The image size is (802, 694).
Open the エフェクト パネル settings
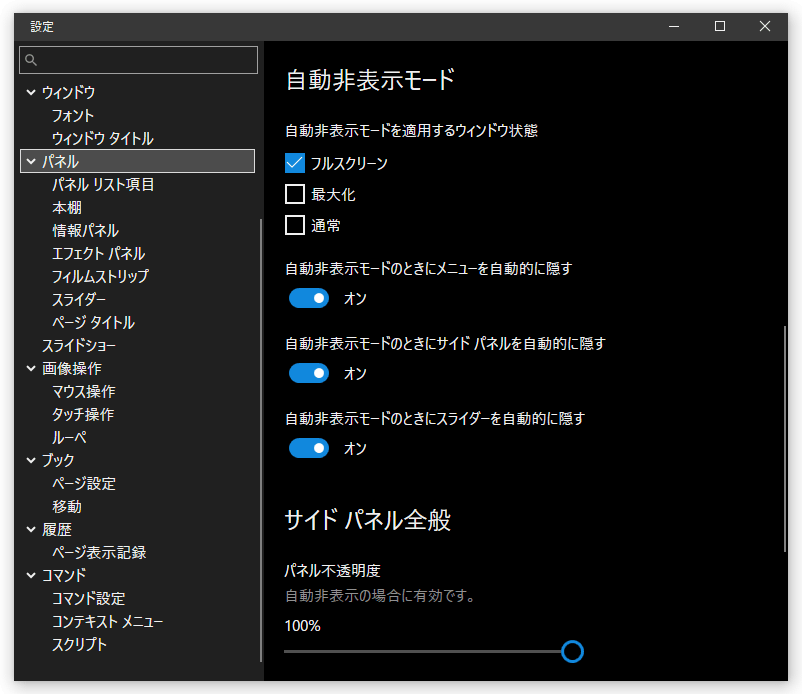[98, 254]
